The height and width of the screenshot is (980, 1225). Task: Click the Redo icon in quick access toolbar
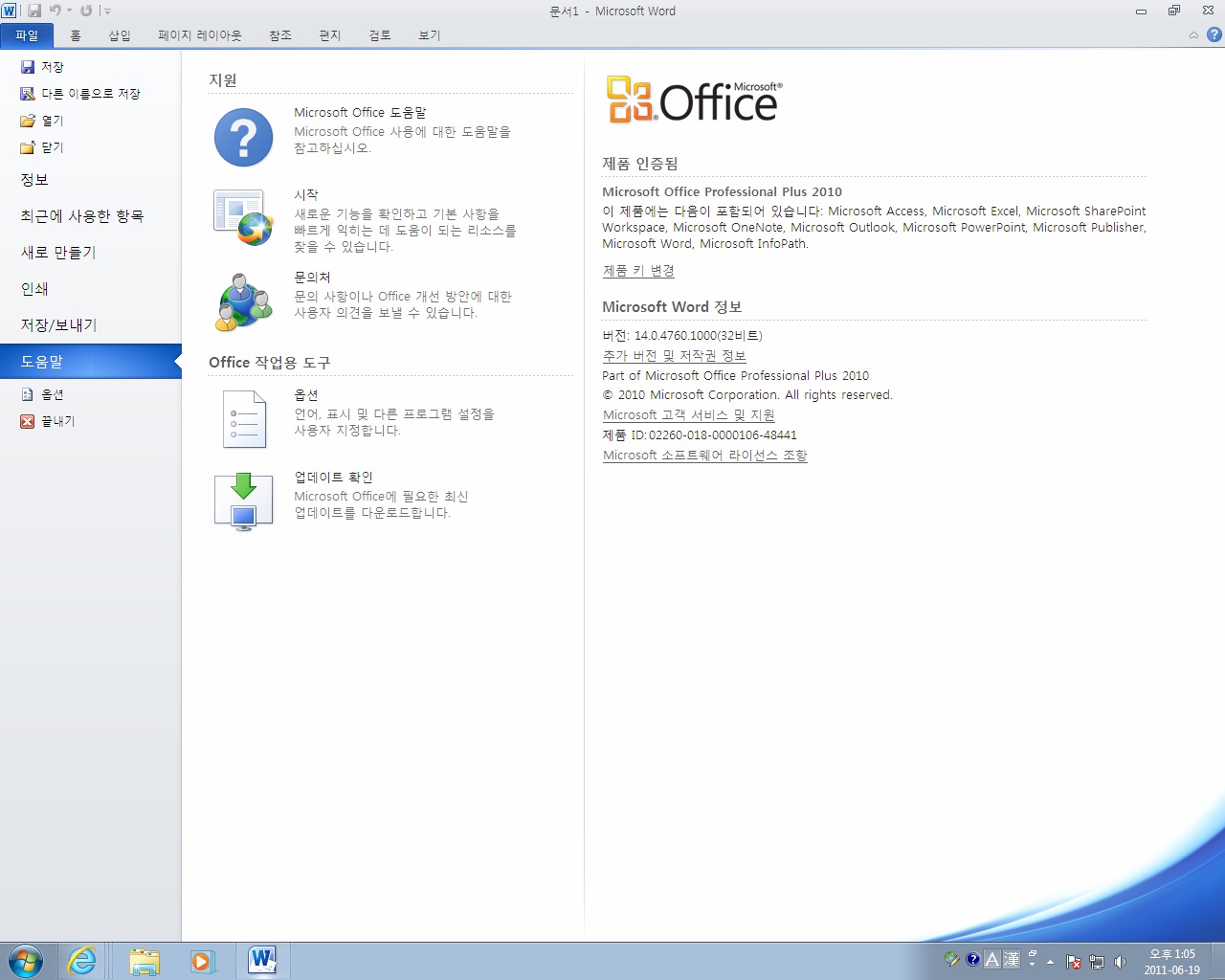point(86,11)
